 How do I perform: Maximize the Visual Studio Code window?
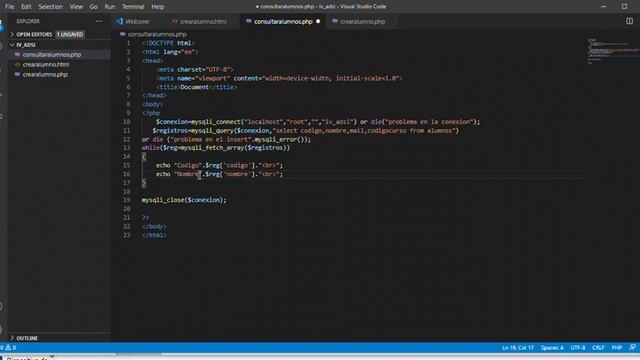tap(624, 7)
